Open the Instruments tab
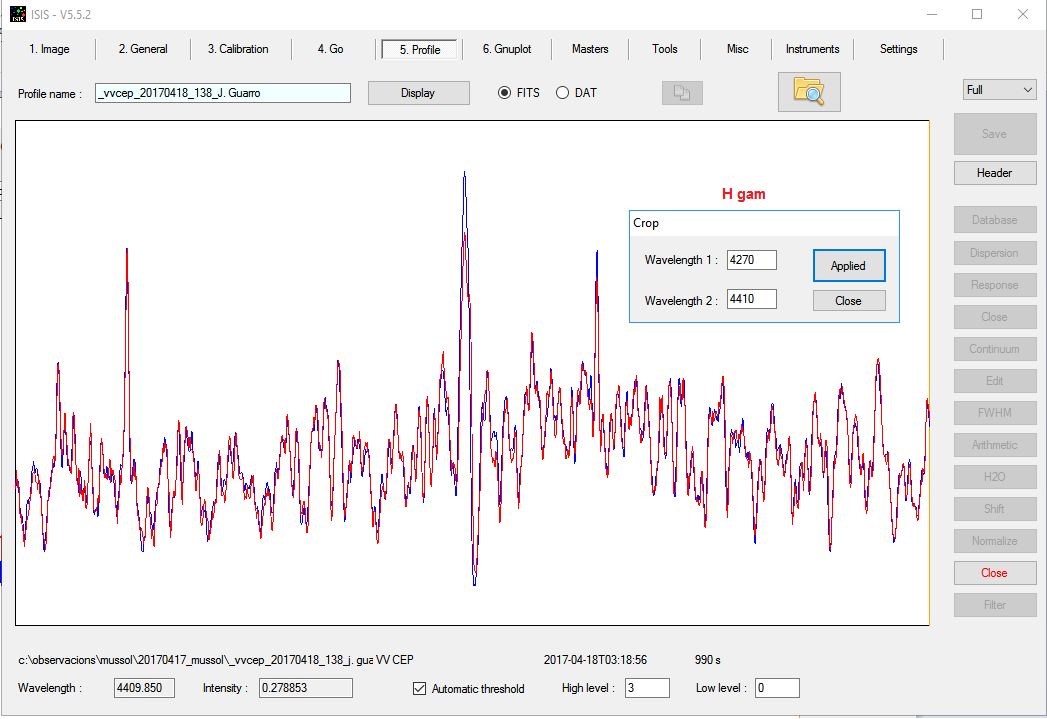The height and width of the screenshot is (719, 1047). pos(812,49)
